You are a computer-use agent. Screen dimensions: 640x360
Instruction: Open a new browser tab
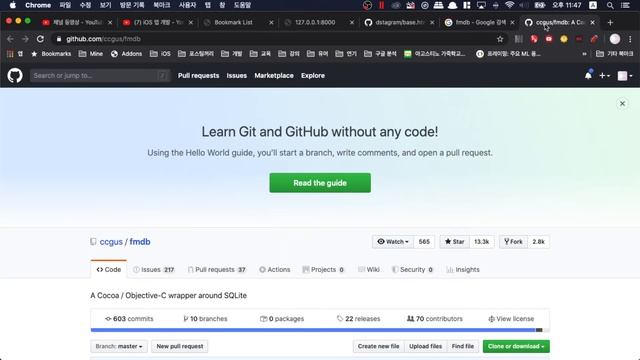click(610, 22)
